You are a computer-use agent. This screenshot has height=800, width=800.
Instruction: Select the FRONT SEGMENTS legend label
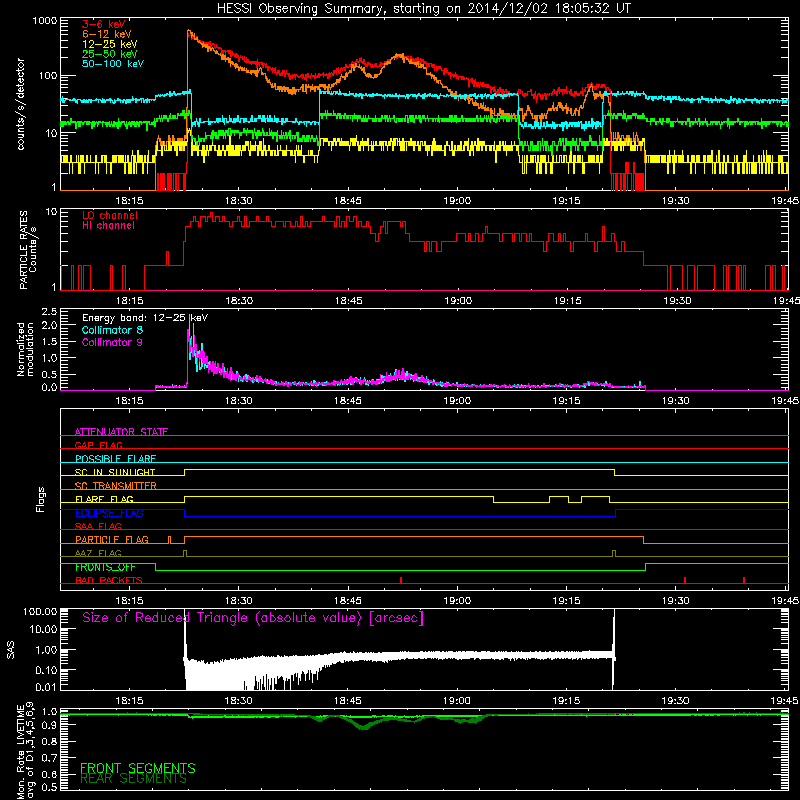point(138,768)
